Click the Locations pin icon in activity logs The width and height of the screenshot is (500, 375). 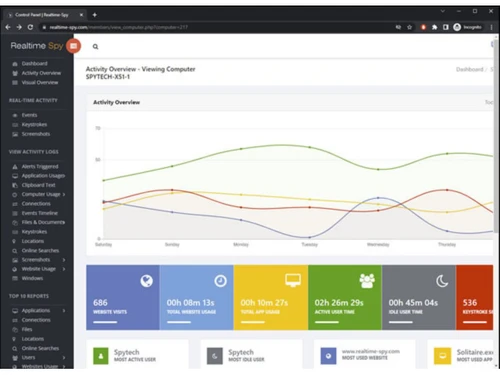click(14, 241)
